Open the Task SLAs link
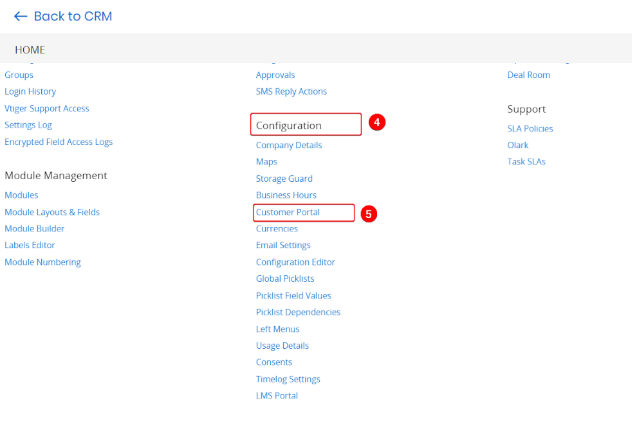The height and width of the screenshot is (421, 632). [526, 162]
